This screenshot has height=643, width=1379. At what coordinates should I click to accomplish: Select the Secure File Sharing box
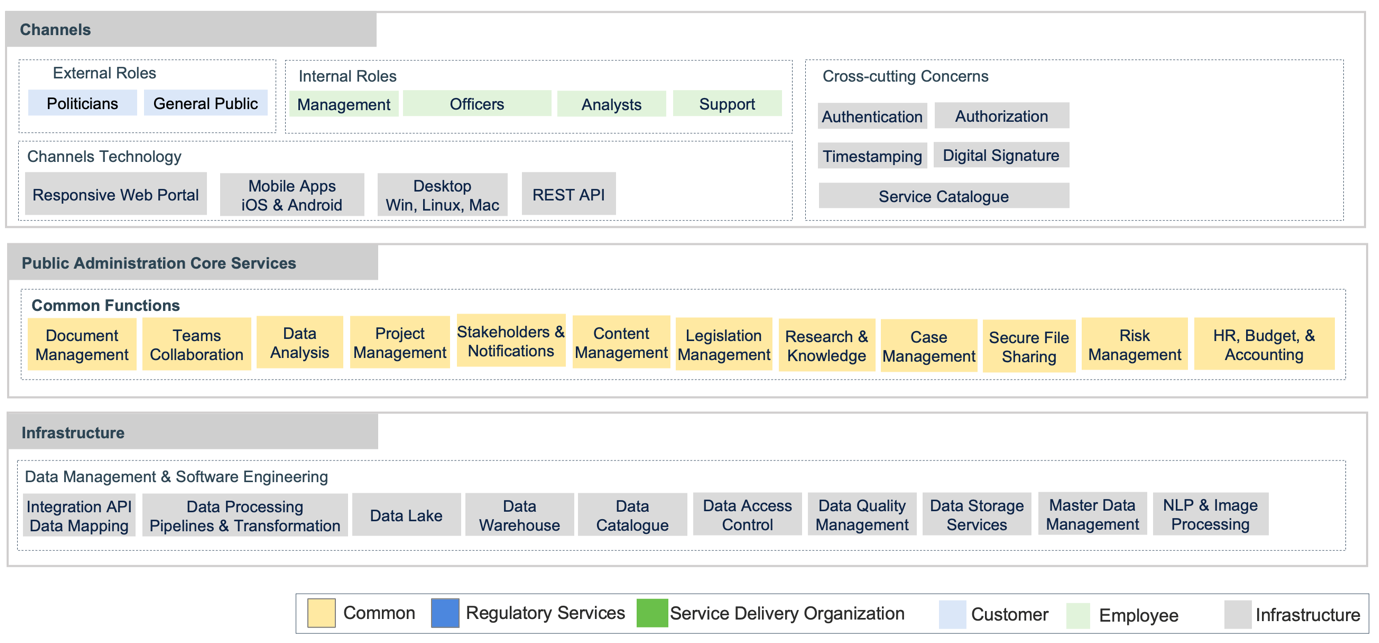(1028, 347)
